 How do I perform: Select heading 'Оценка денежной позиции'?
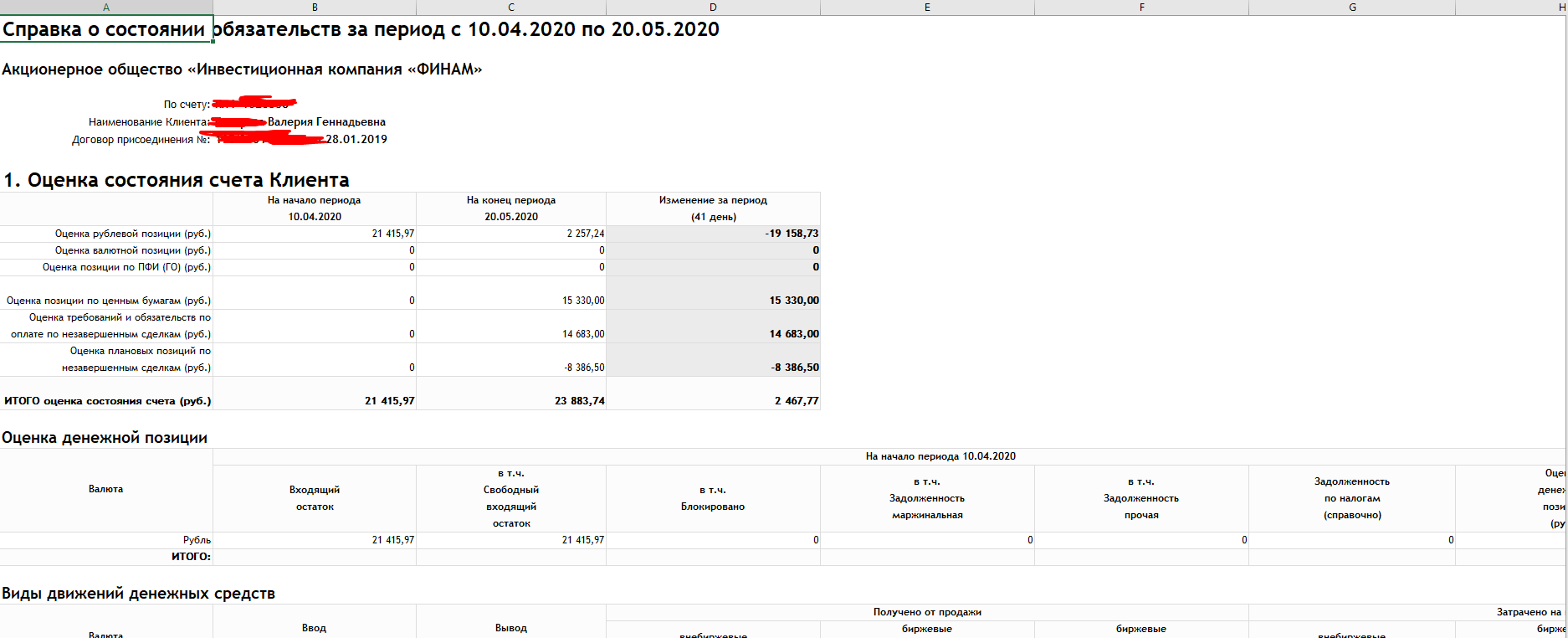105,438
